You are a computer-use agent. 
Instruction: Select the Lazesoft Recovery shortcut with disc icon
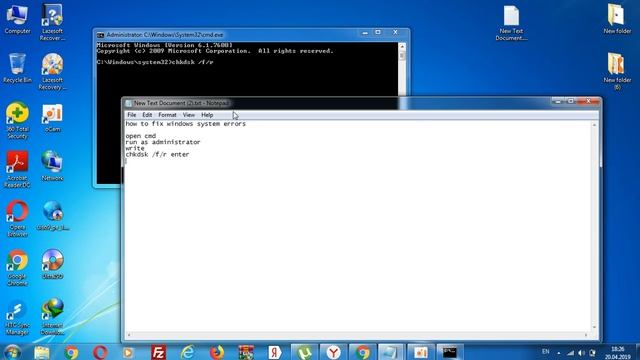pyautogui.click(x=52, y=72)
